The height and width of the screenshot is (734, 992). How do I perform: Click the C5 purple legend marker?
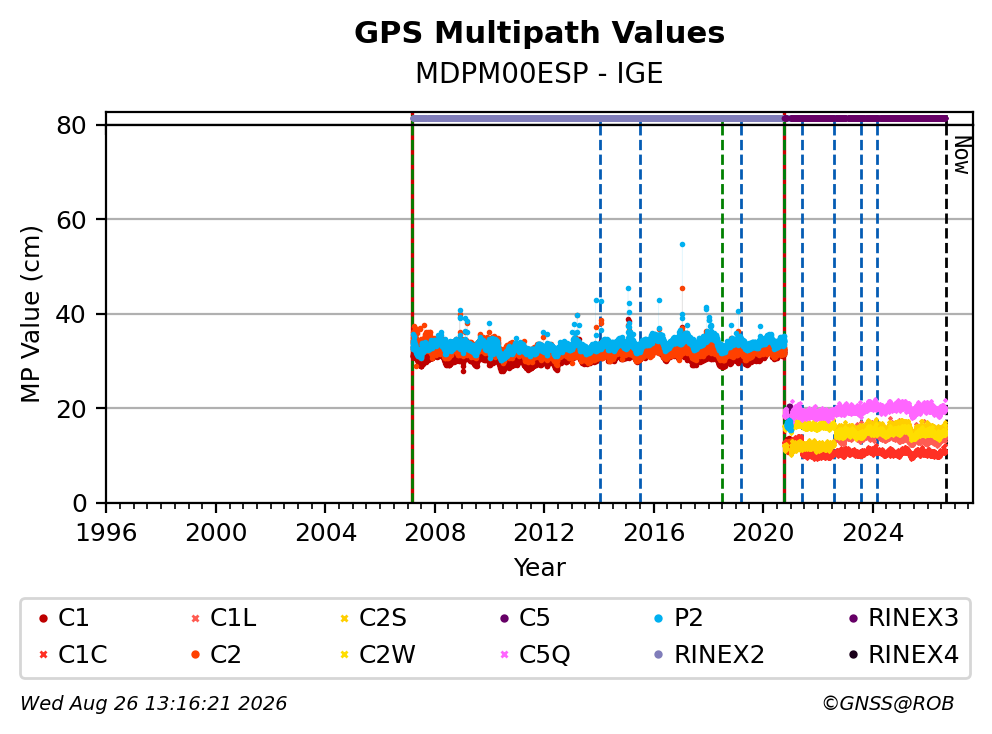[x=504, y=619]
